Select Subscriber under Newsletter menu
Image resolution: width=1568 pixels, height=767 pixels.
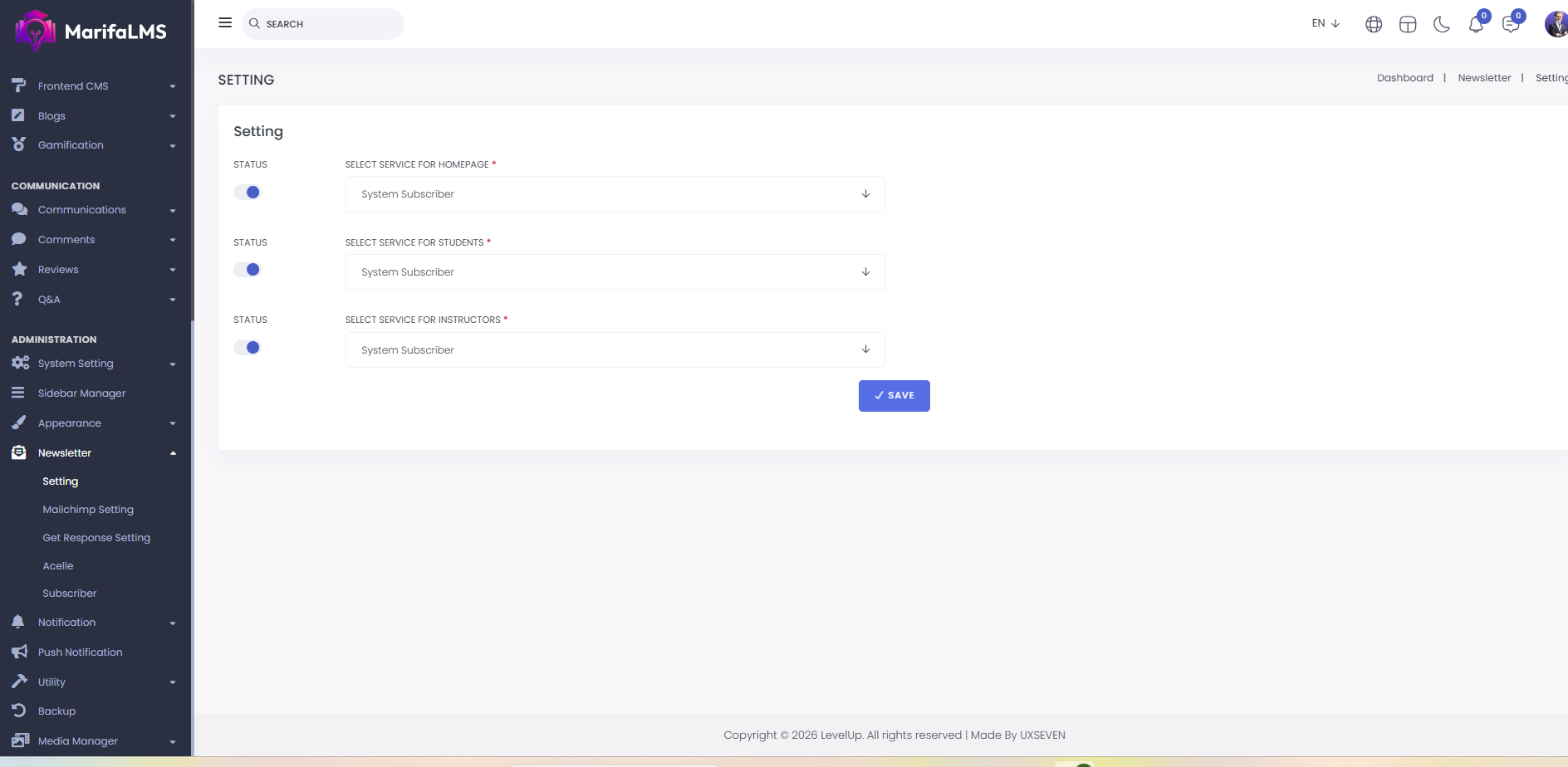[x=70, y=594]
